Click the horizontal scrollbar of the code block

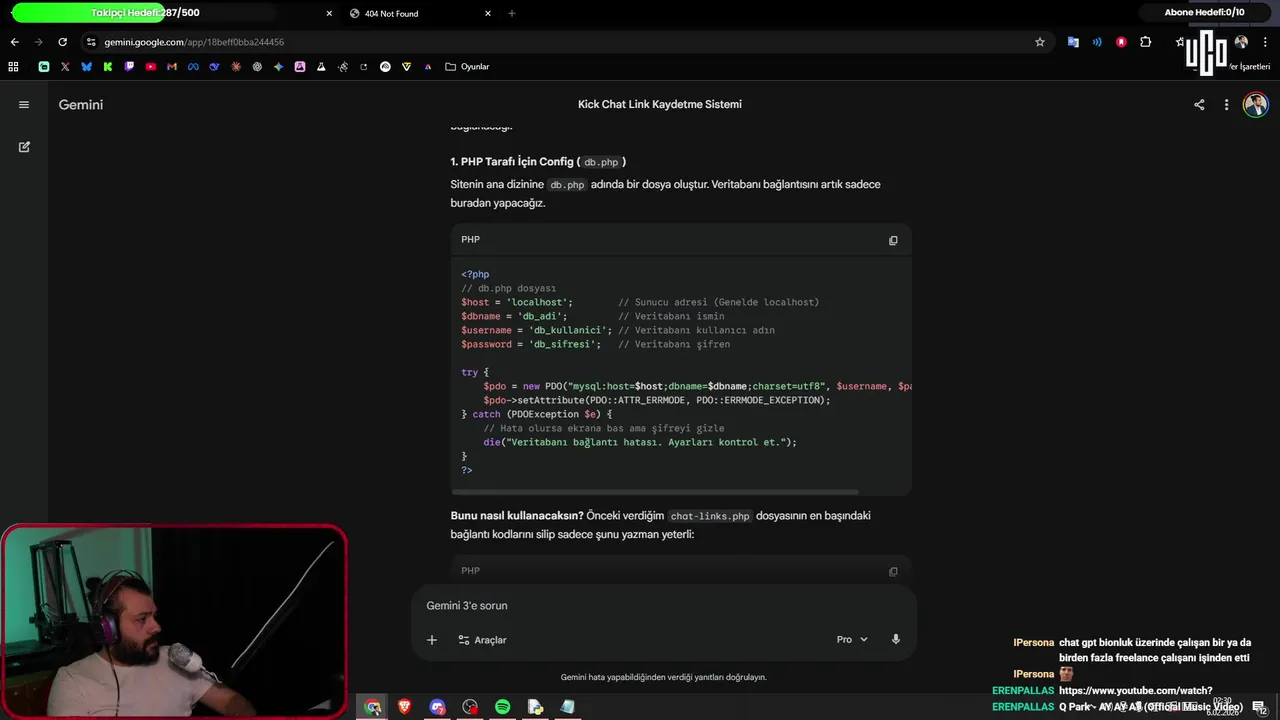(x=655, y=492)
